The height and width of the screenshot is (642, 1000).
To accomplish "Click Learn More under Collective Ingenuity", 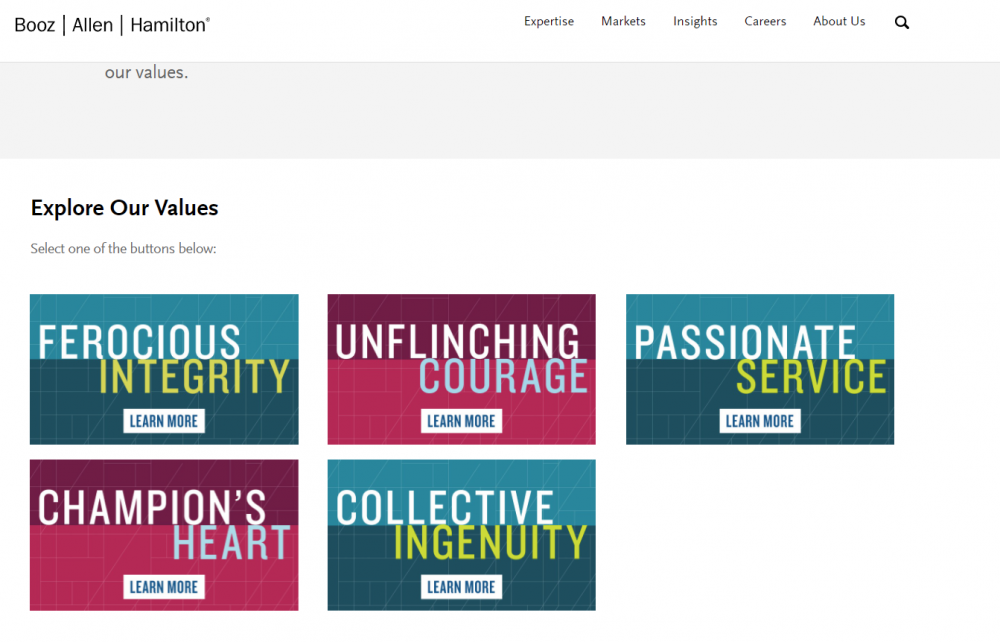I will [461, 587].
